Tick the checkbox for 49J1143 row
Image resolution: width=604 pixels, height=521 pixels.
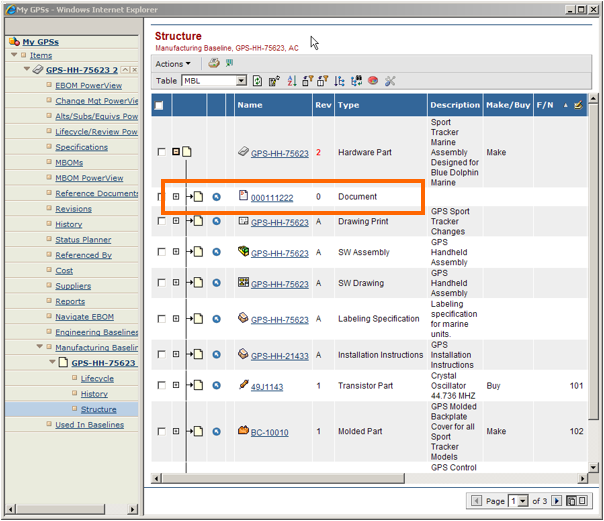click(162, 386)
